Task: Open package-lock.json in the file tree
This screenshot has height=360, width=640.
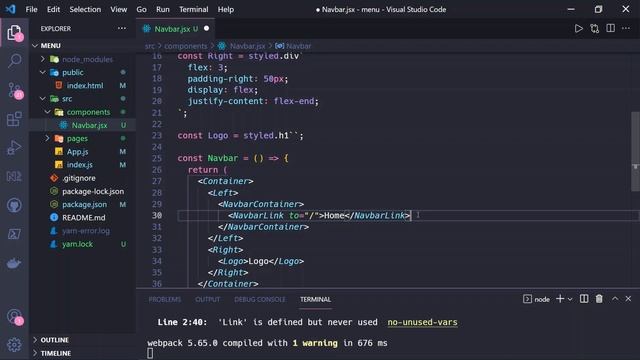Action: point(93,191)
